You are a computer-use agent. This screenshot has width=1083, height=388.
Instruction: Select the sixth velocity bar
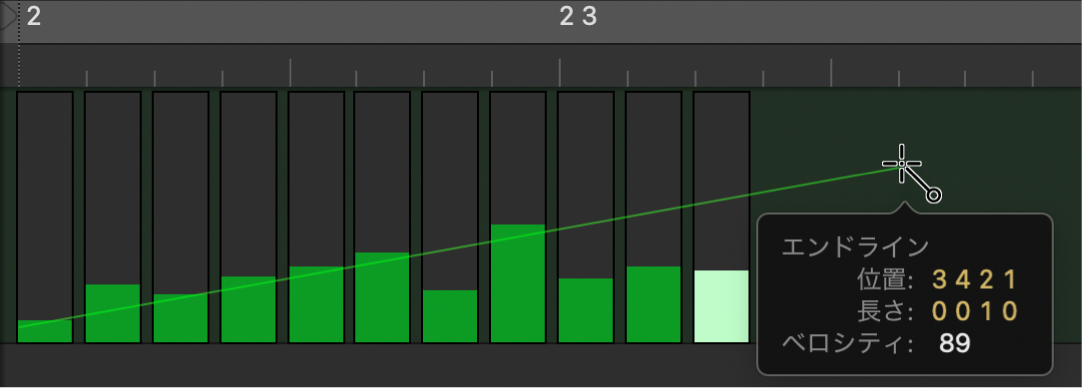click(x=383, y=298)
